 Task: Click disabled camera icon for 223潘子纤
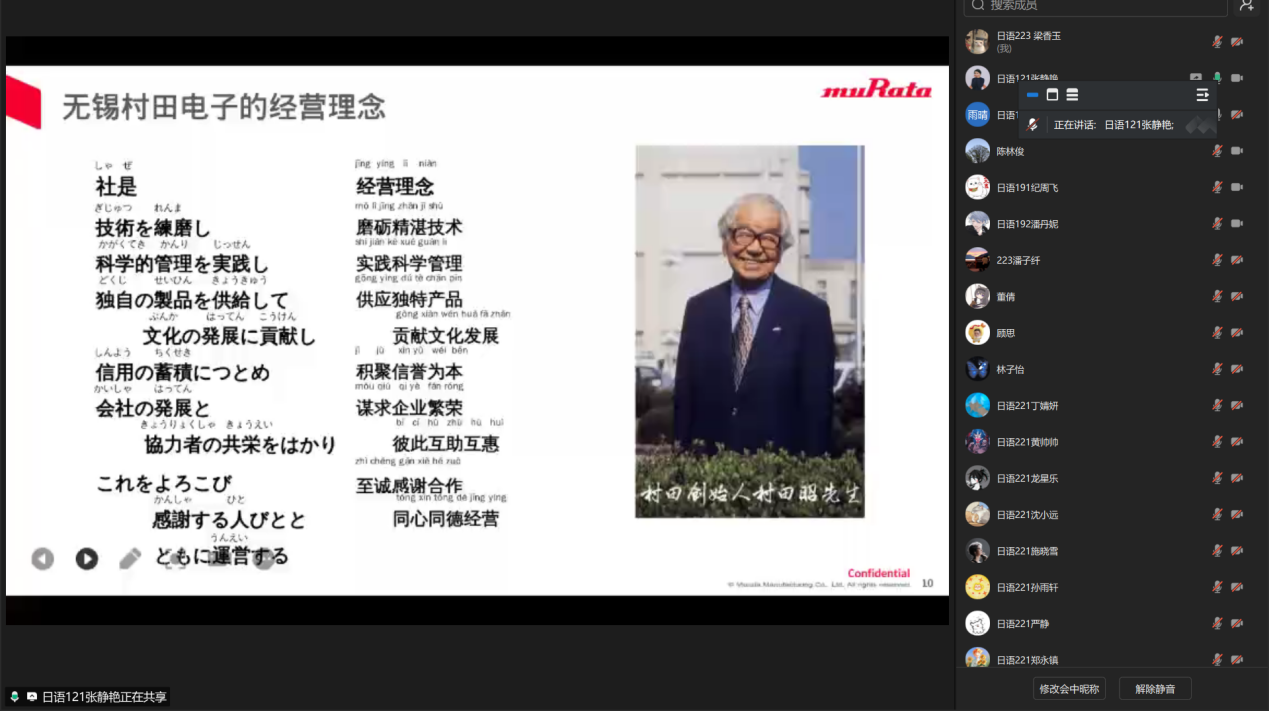tap(1237, 260)
